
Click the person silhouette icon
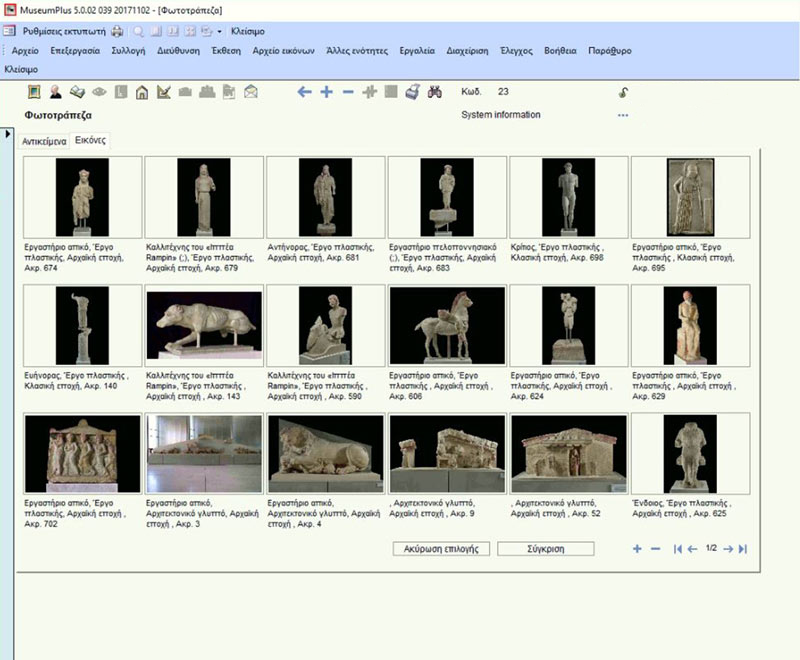pyautogui.click(x=56, y=93)
